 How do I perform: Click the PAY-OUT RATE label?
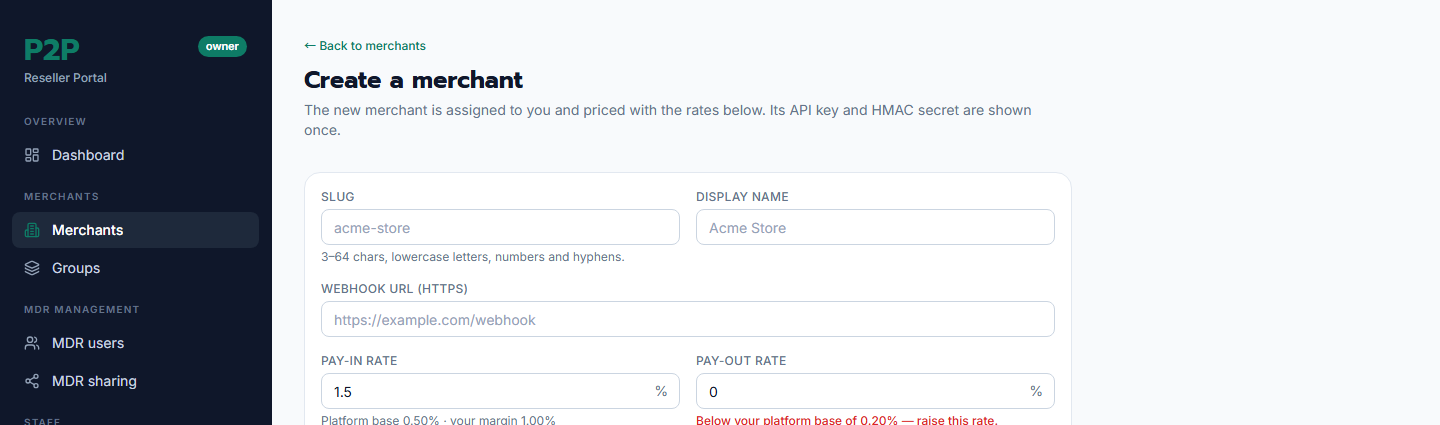click(741, 361)
